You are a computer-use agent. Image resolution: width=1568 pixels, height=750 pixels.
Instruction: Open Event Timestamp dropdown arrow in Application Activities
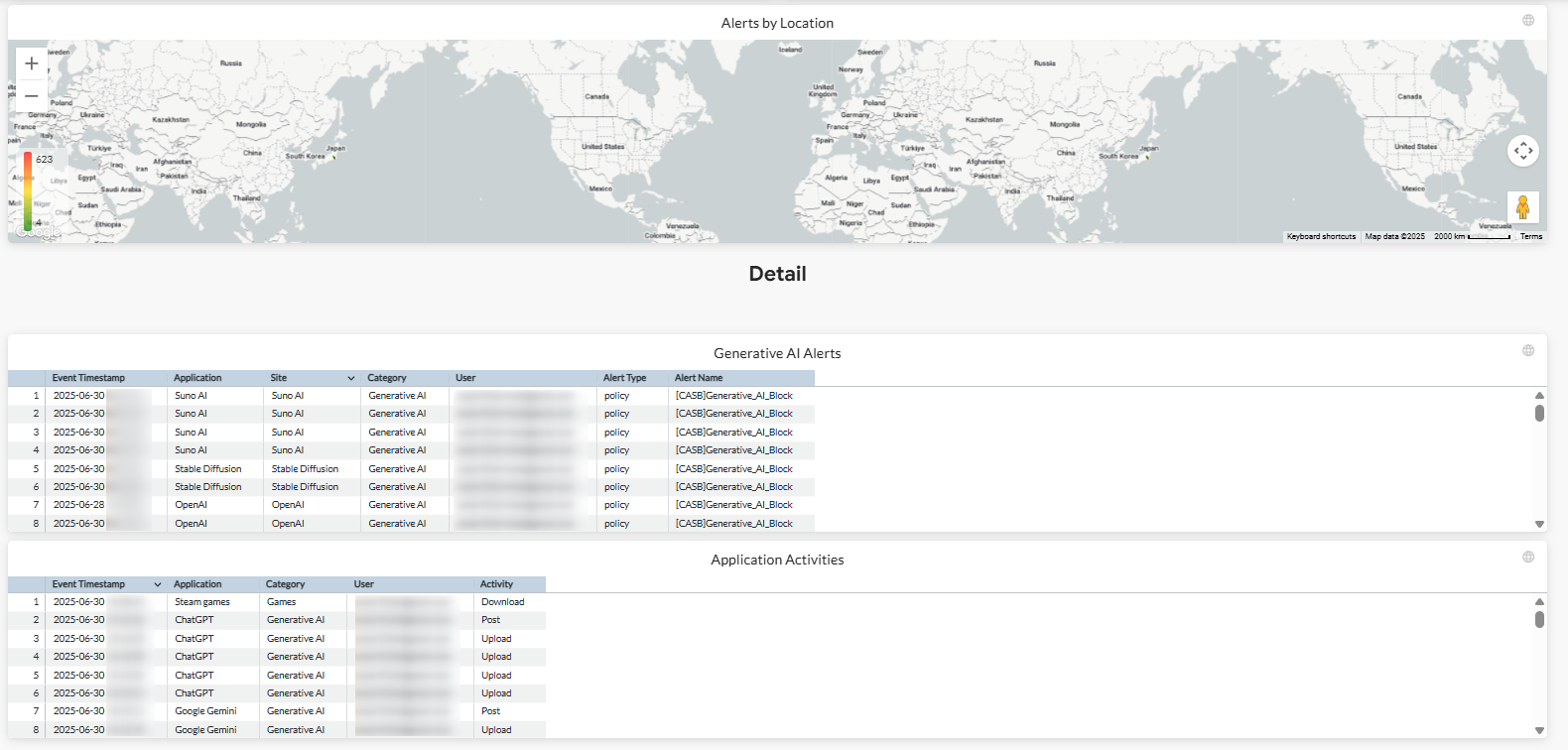pos(158,584)
